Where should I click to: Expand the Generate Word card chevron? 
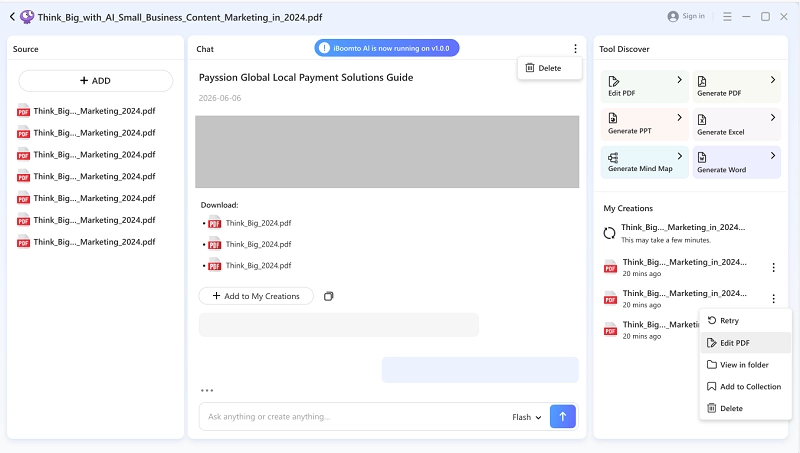click(772, 156)
